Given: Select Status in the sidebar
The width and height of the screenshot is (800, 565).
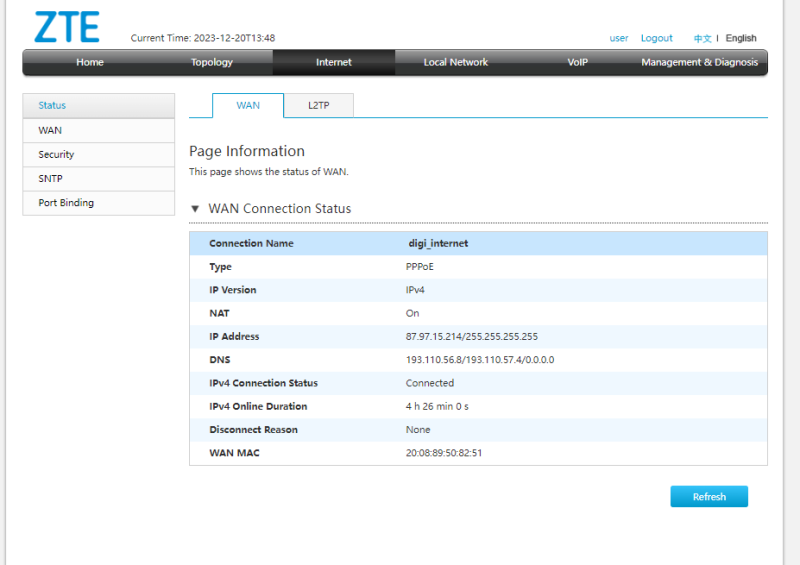Looking at the screenshot, I should [98, 106].
